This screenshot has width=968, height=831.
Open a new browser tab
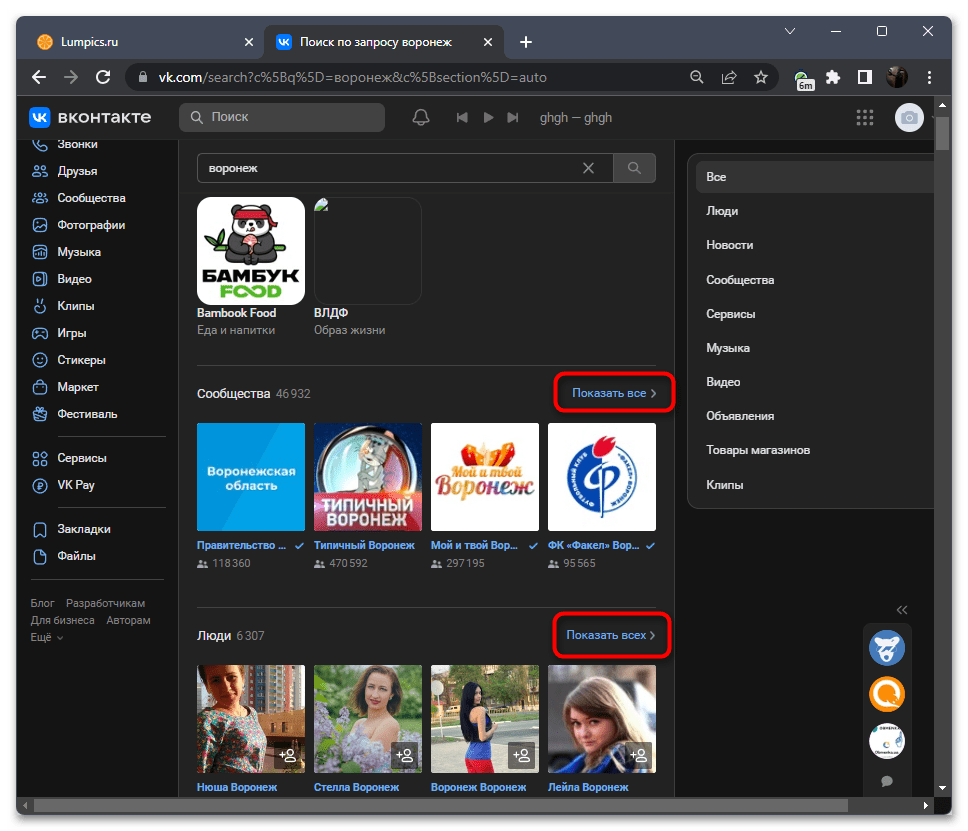(x=526, y=42)
